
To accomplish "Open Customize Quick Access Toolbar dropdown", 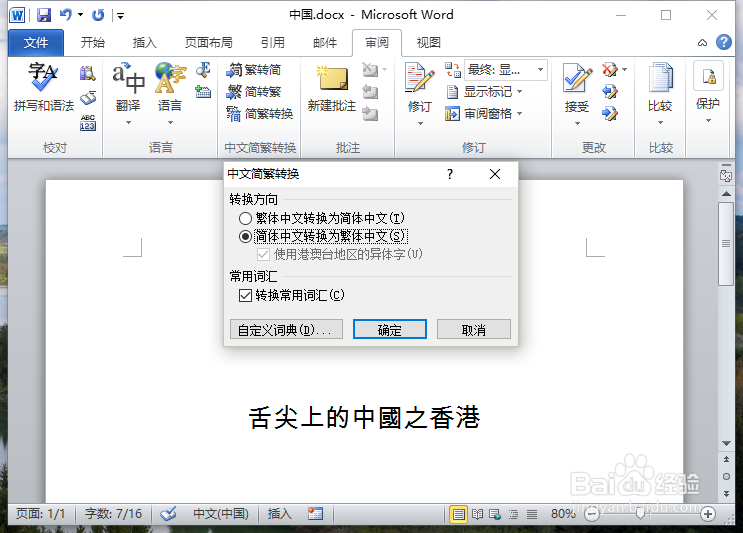I will click(x=120, y=16).
